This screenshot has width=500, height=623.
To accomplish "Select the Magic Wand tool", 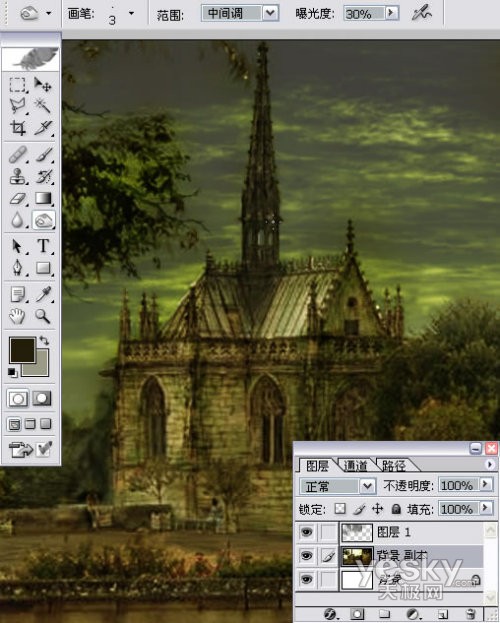I will tap(43, 106).
